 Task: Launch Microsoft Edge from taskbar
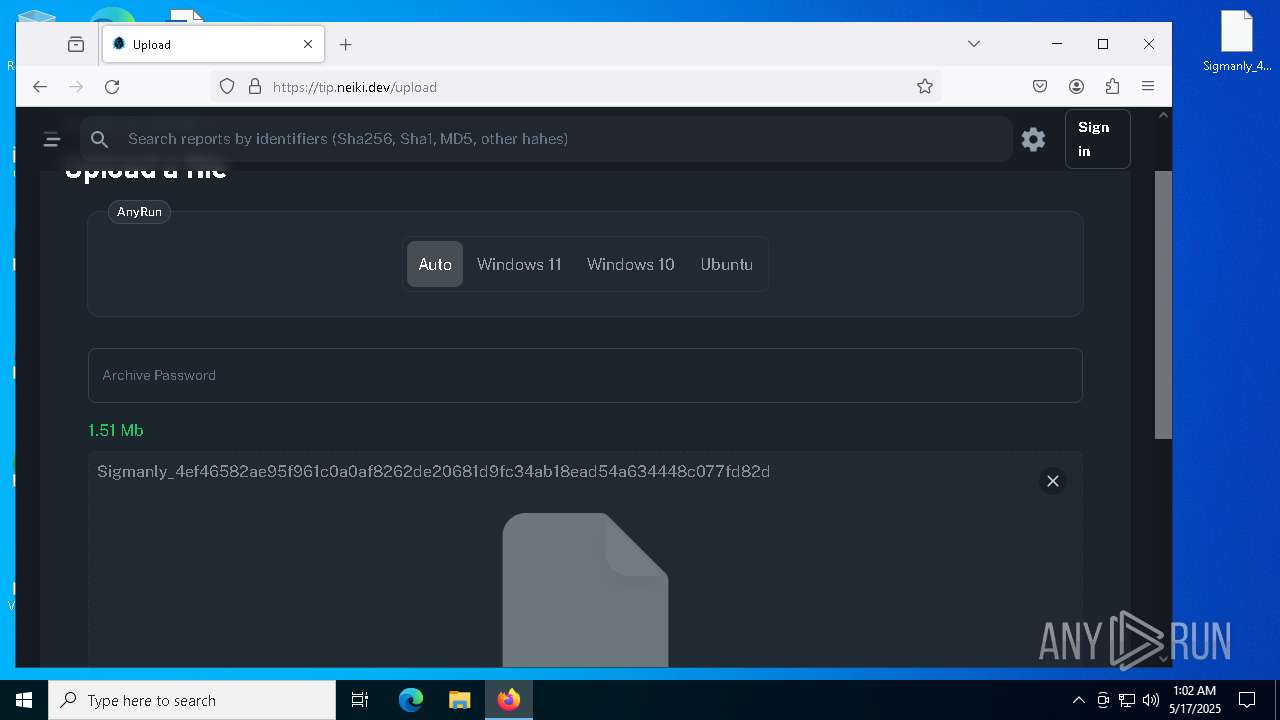click(x=411, y=700)
